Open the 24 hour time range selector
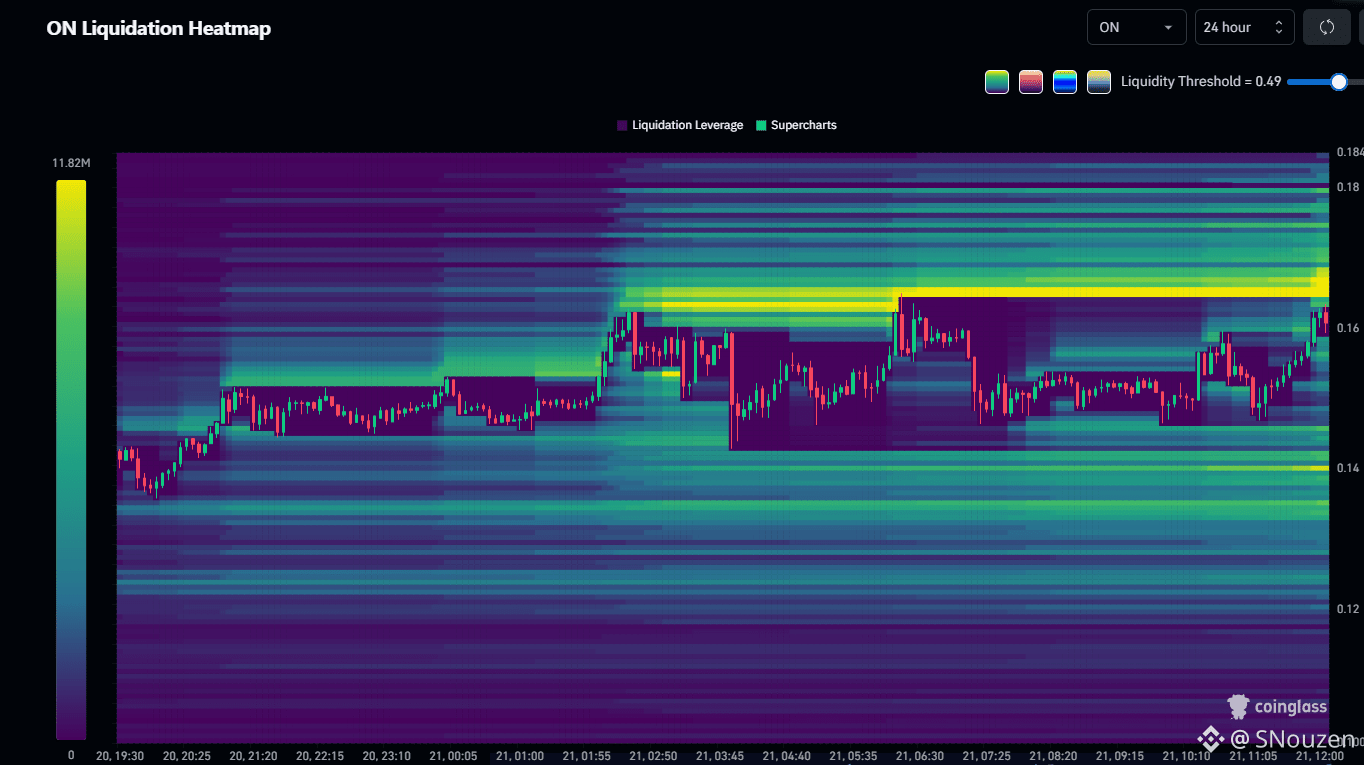Screen dimensions: 1364x765 pyautogui.click(x=1244, y=27)
